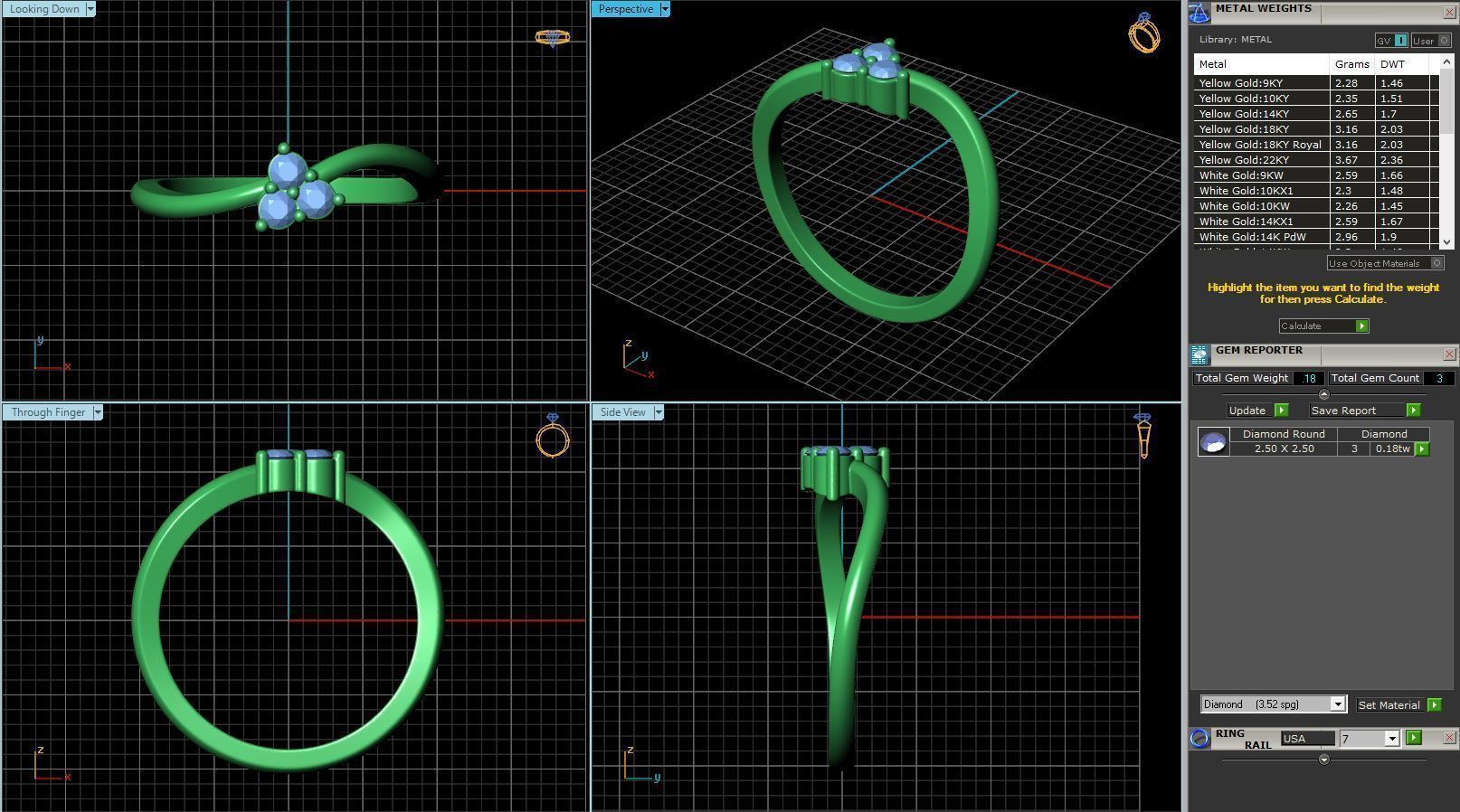Select the Yellow Gold:22KY row
Screen dimensions: 1460x812
[1316, 159]
